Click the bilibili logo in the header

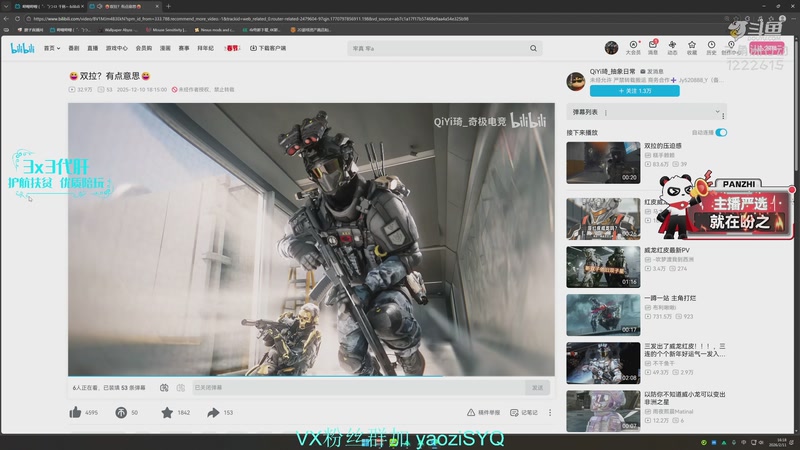point(22,48)
